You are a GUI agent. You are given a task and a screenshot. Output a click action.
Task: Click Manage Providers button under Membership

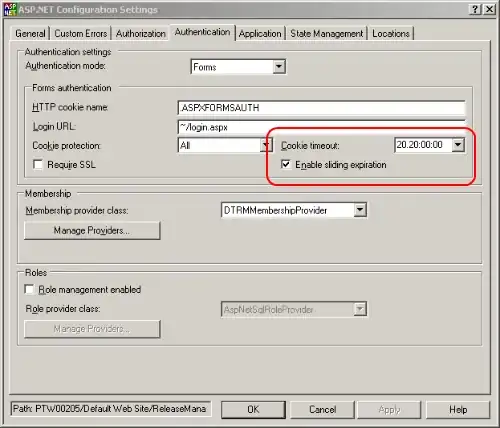92,231
